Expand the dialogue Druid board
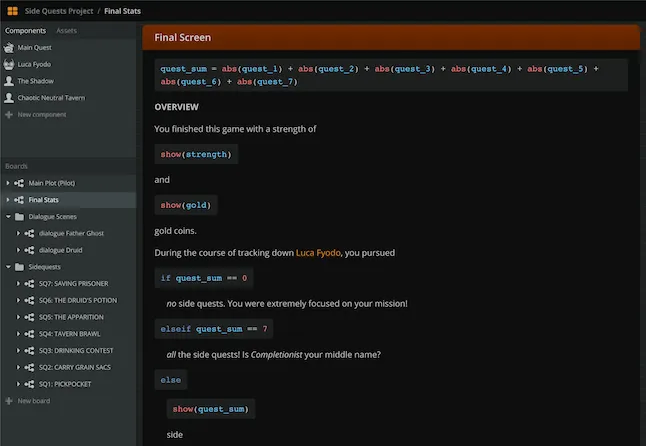646x446 pixels. coord(18,250)
